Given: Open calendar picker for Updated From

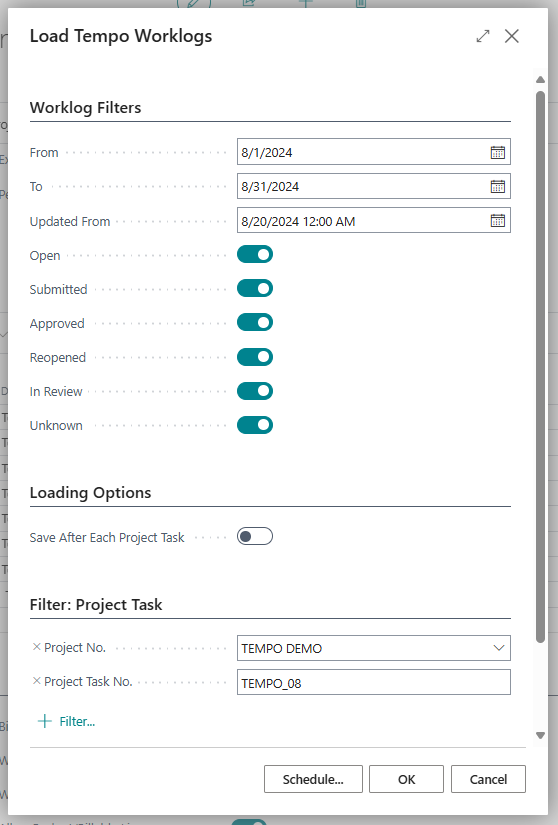Looking at the screenshot, I should click(x=498, y=220).
